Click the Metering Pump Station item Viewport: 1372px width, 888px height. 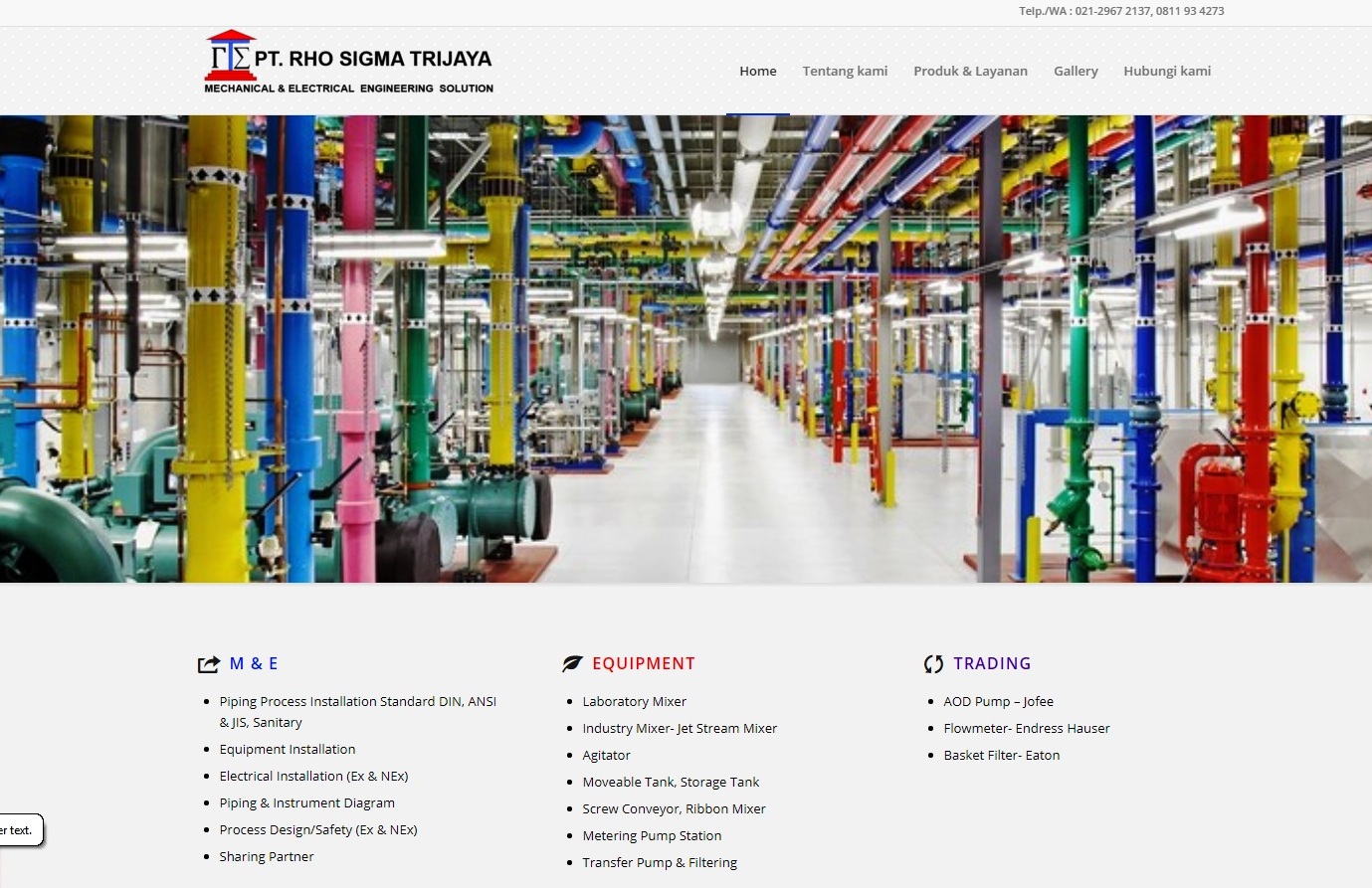652,835
